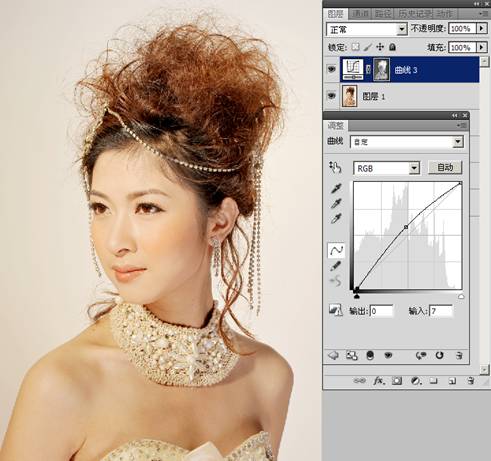The width and height of the screenshot is (491, 461).
Task: Open the Layers panel flyout menu
Action: [x=483, y=14]
